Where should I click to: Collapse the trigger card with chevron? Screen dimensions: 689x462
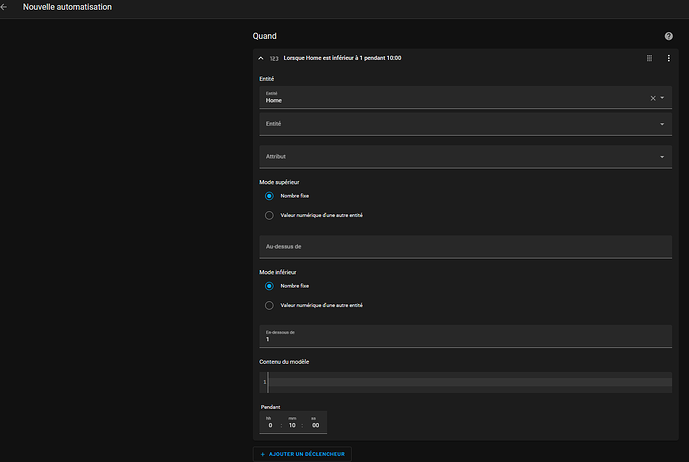pyautogui.click(x=261, y=59)
